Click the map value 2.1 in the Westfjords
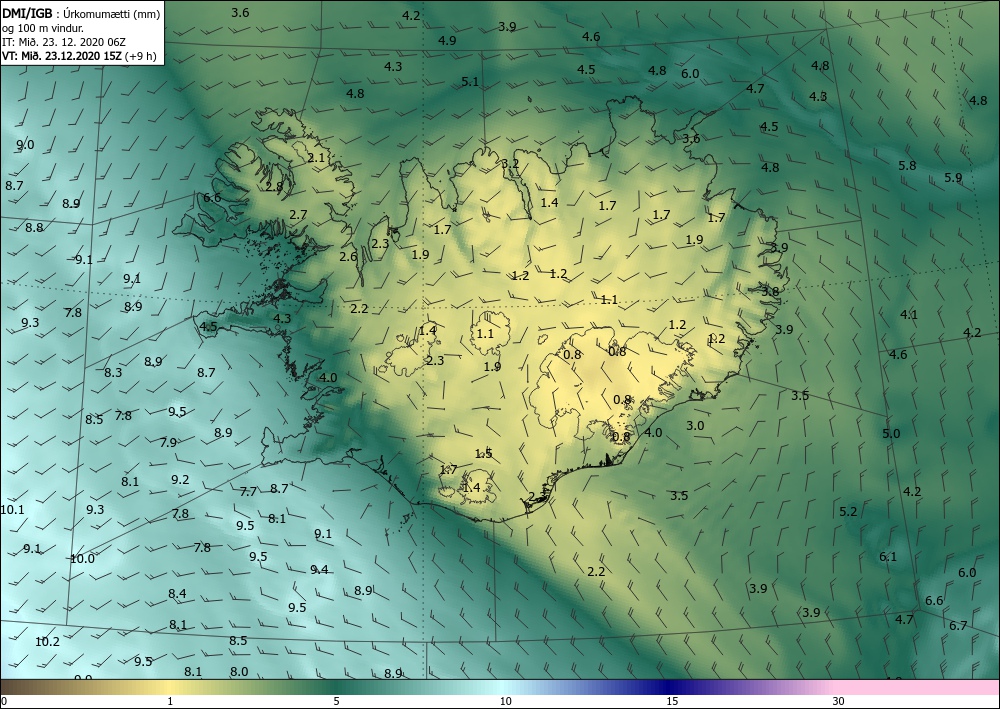The width and height of the screenshot is (1000, 709). [316, 157]
